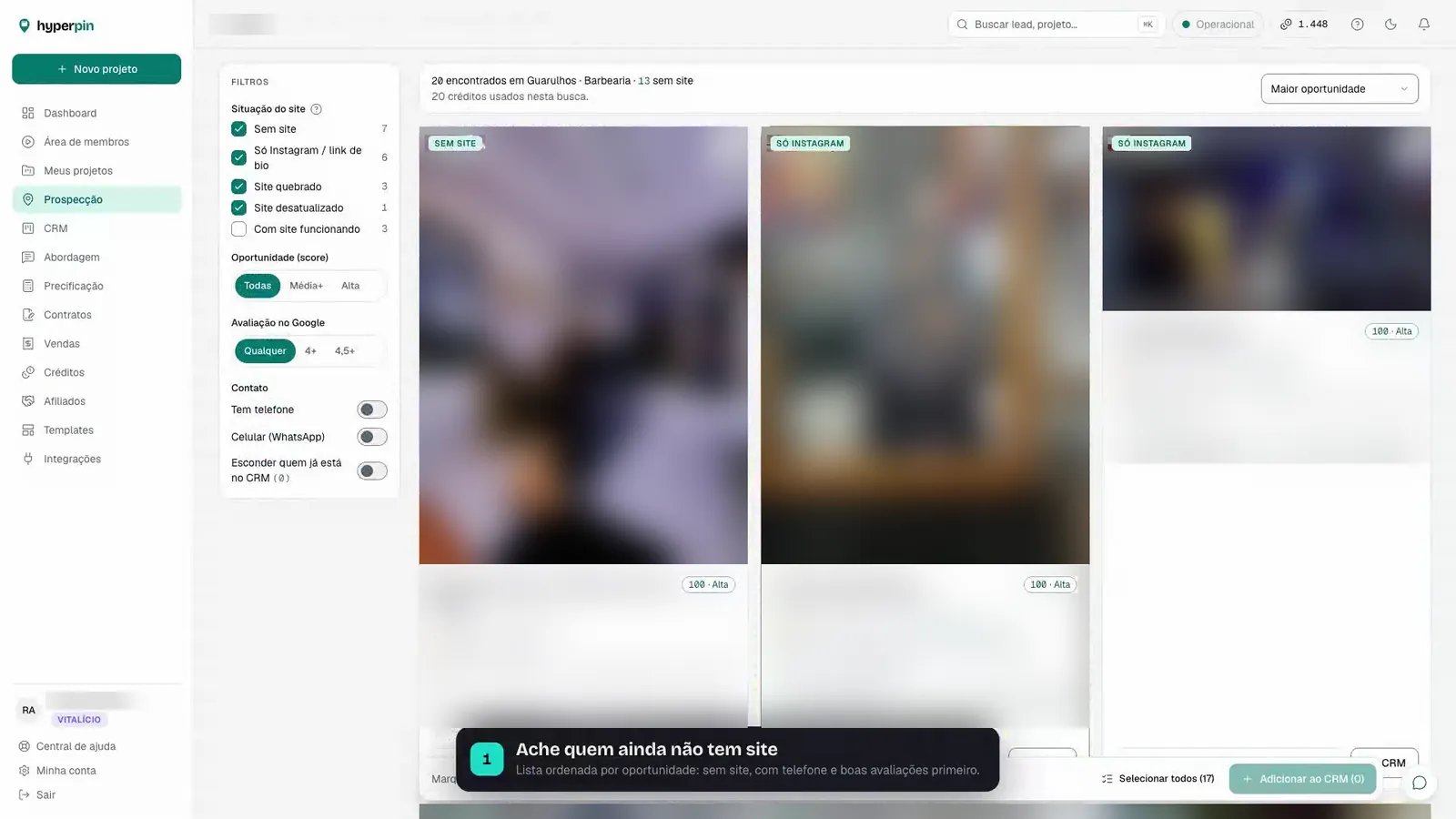The width and height of the screenshot is (1456, 819).
Task: Open Créditos page
Action: pyautogui.click(x=96, y=372)
